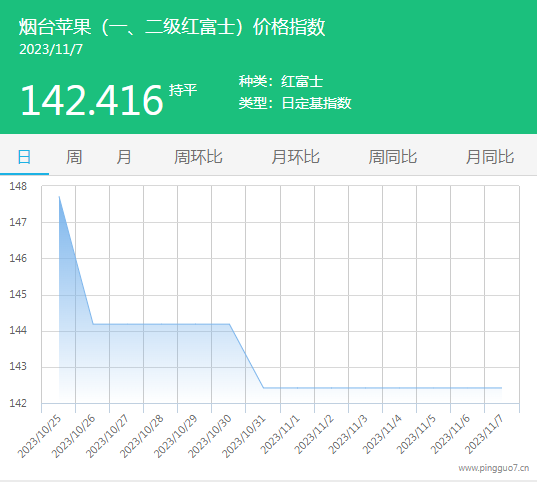537x482 pixels.
Task: Click the 2023/10/25 data point at chart peak
Action: [59, 197]
